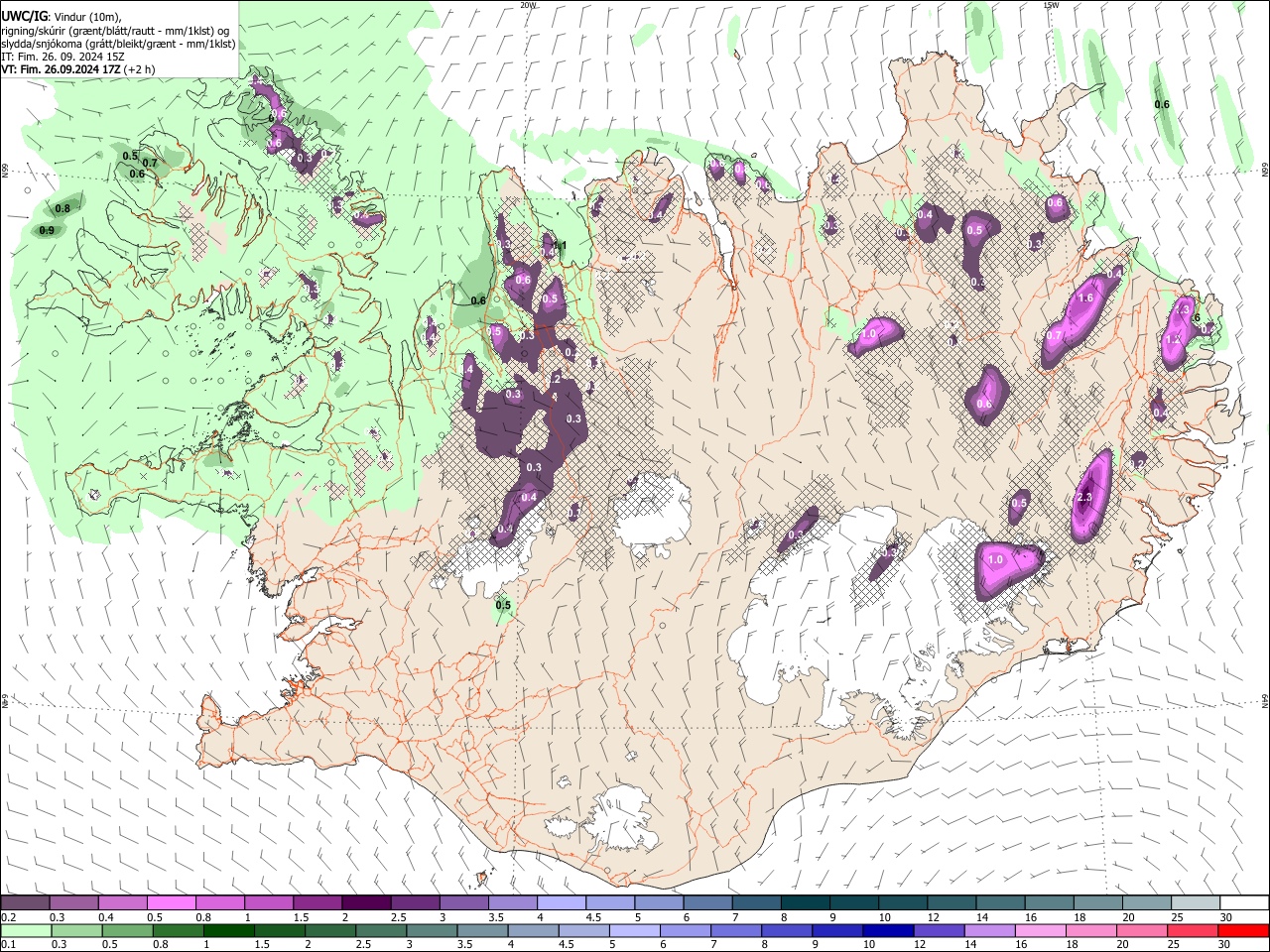Click the '66N' latitude label on the left edge
The width and height of the screenshot is (1270, 952).
pyautogui.click(x=5, y=172)
